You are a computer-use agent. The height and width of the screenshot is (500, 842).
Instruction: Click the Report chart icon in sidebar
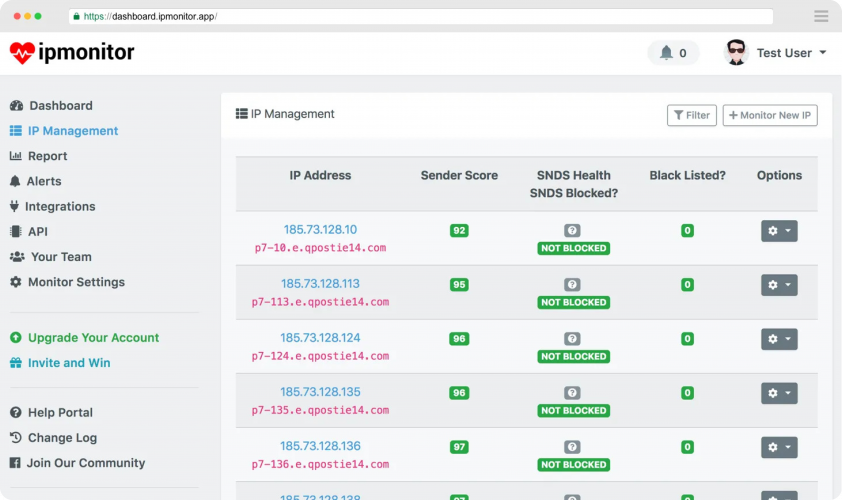(16, 156)
